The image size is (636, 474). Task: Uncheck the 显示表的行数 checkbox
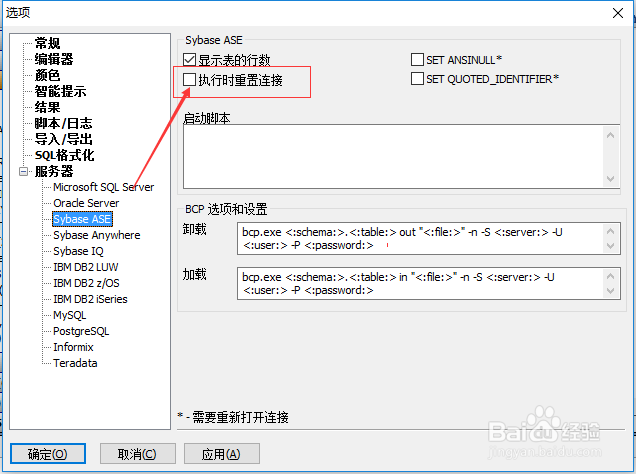(x=189, y=60)
